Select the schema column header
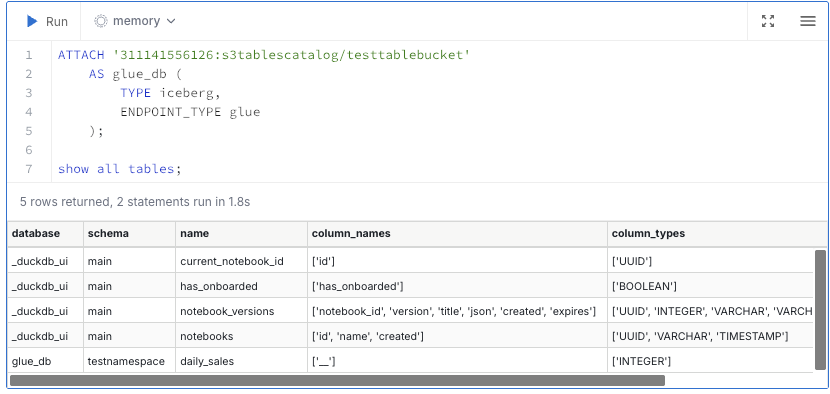Image resolution: width=830 pixels, height=394 pixels. pyautogui.click(x=108, y=234)
